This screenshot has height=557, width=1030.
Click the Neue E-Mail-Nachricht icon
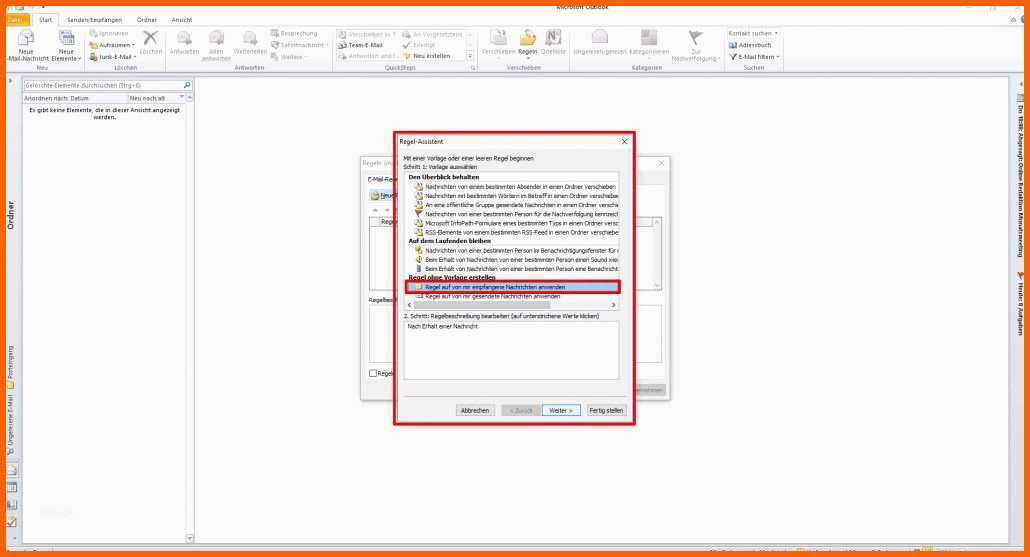click(26, 39)
